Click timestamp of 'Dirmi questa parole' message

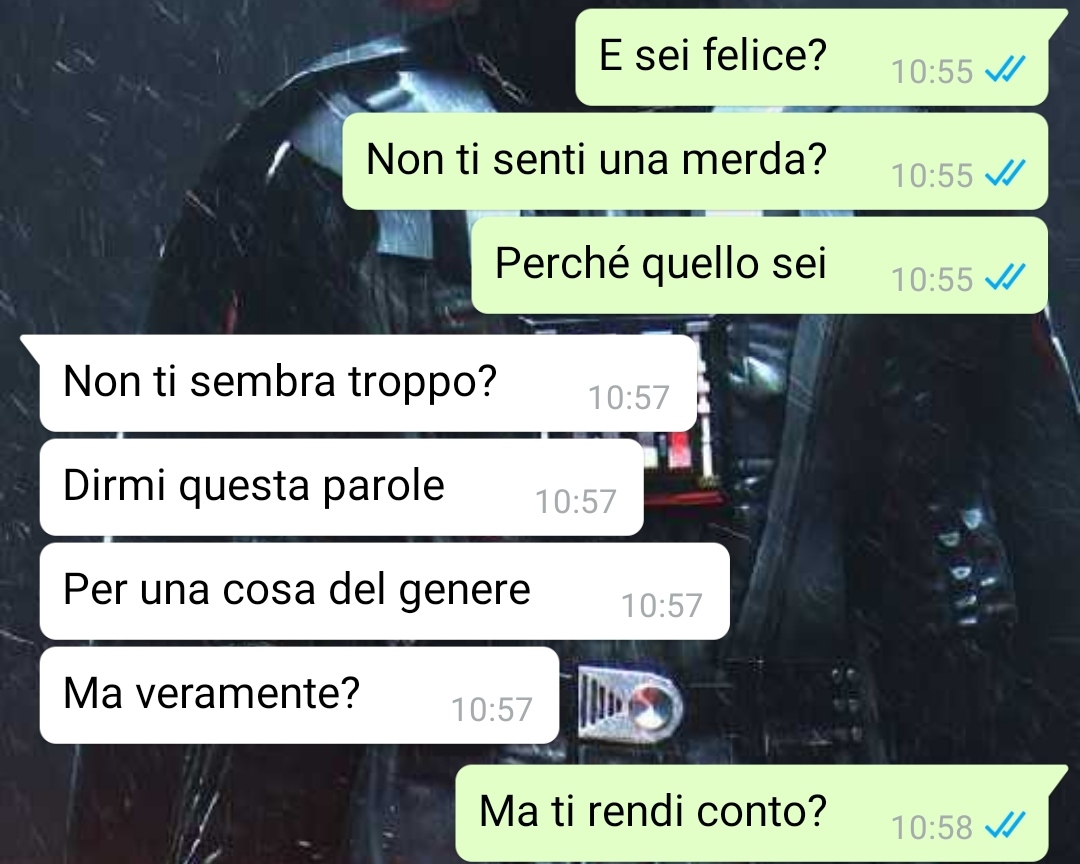575,502
